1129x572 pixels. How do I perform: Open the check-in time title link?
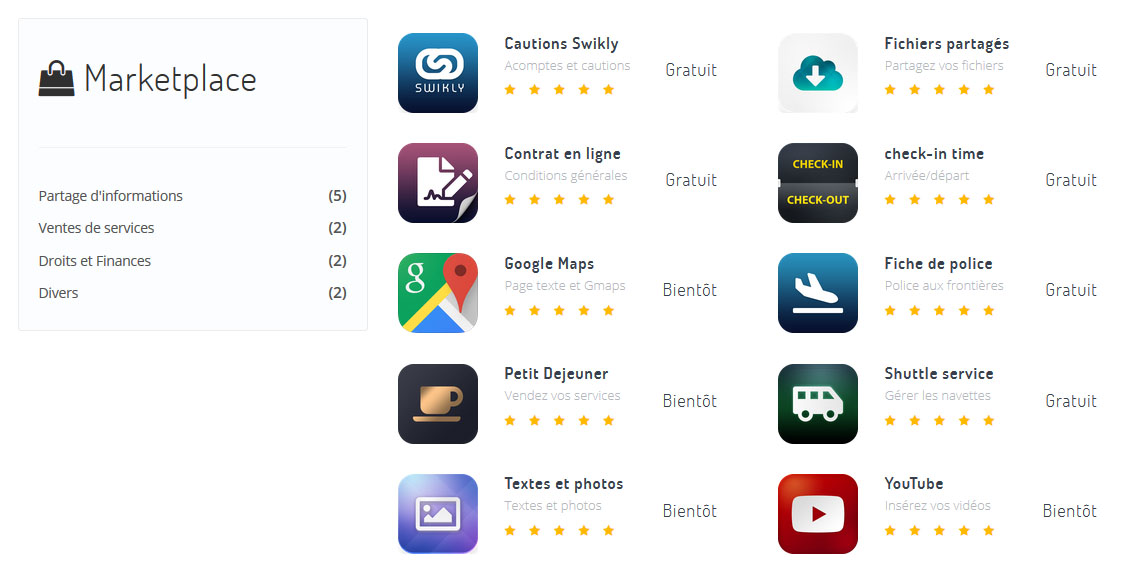(x=934, y=153)
